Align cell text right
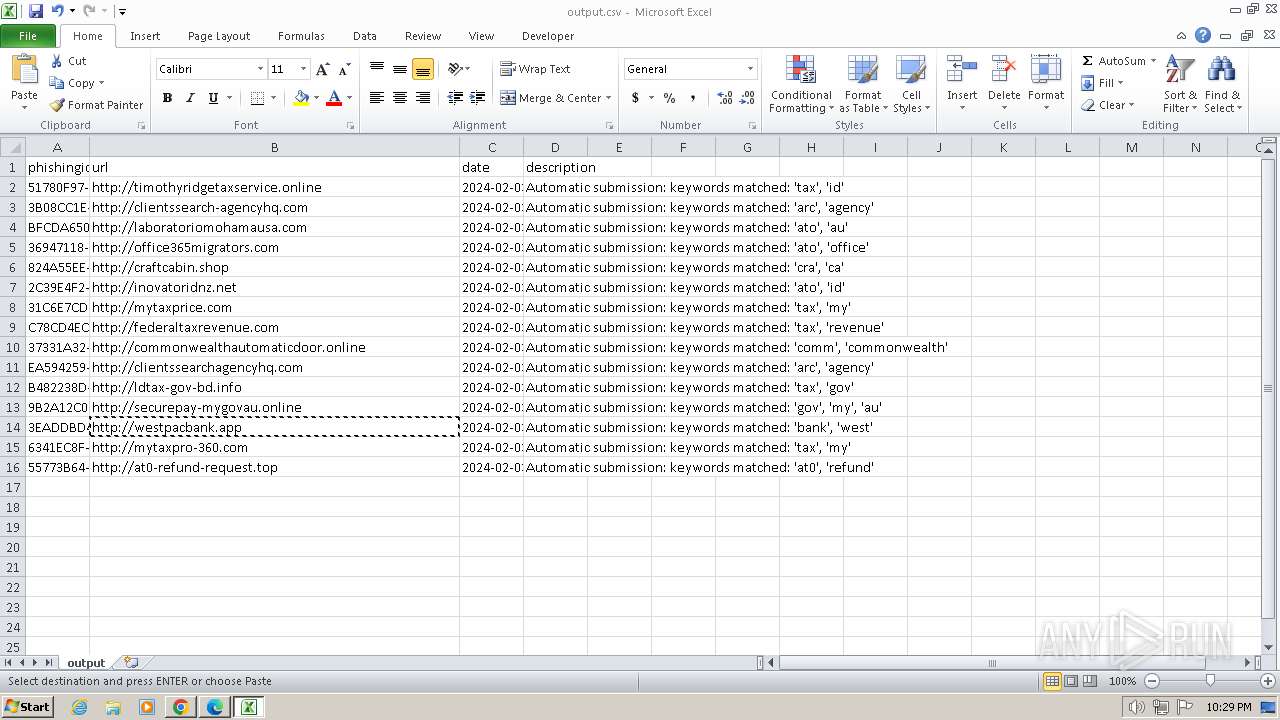Image resolution: width=1280 pixels, height=720 pixels. pos(423,98)
